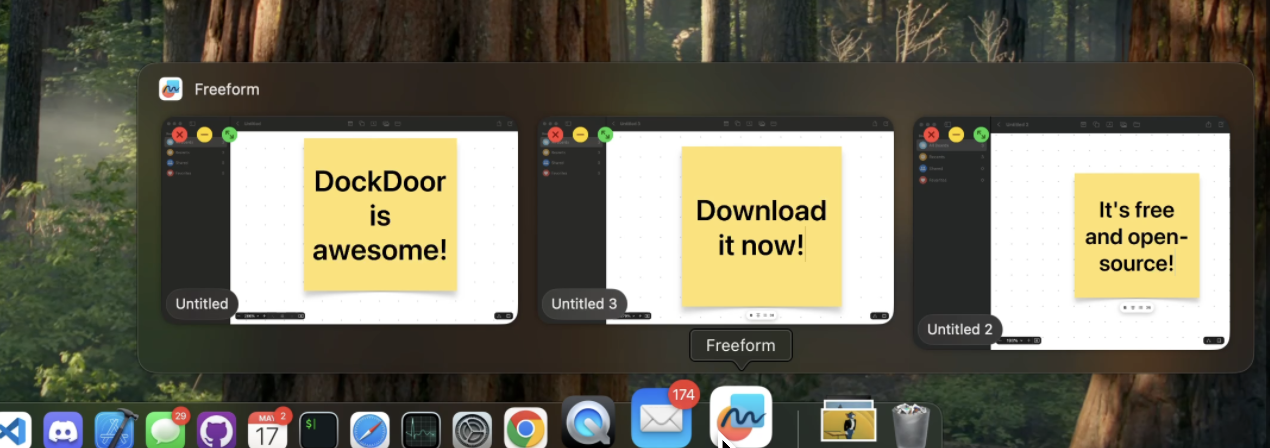Screen dimensions: 1270x448
Task: Fullscreen Untitled 2 using the green preview button
Action: click(981, 134)
